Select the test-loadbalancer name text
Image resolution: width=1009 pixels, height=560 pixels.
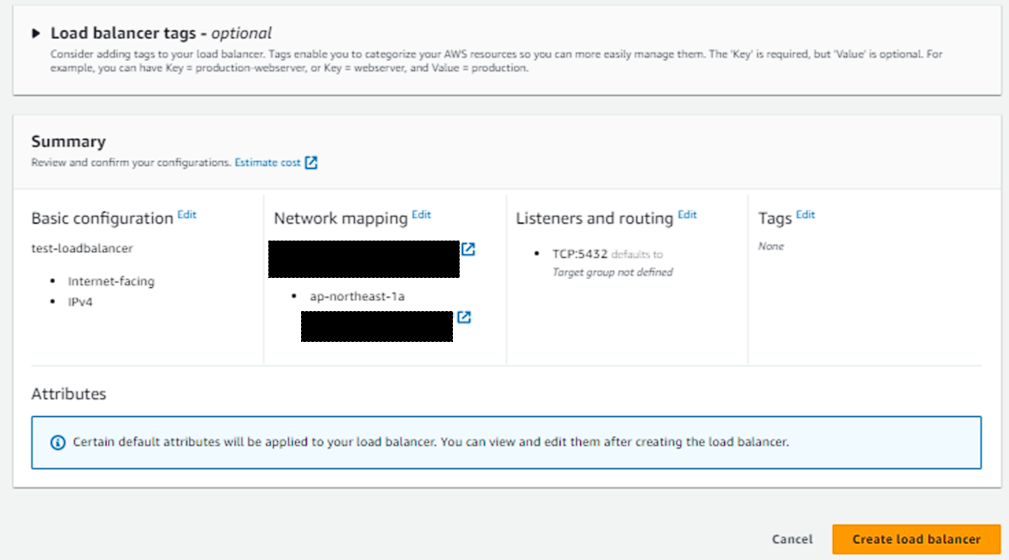click(x=82, y=248)
